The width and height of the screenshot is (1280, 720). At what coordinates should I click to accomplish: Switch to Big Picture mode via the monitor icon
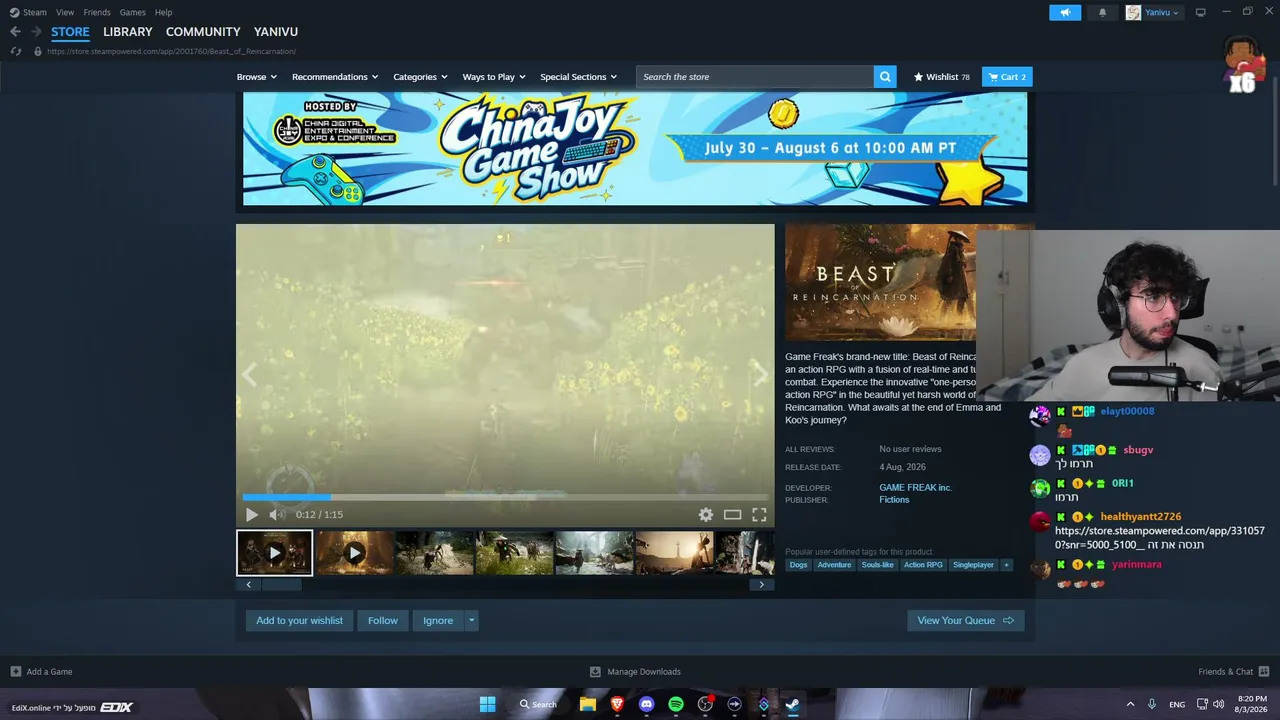click(1200, 12)
